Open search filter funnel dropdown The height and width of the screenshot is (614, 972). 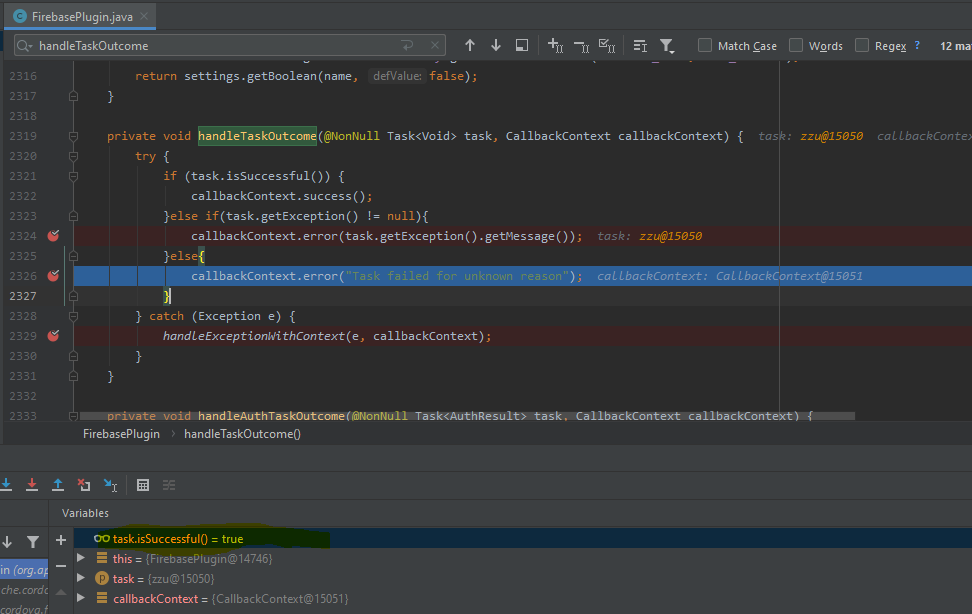[667, 46]
